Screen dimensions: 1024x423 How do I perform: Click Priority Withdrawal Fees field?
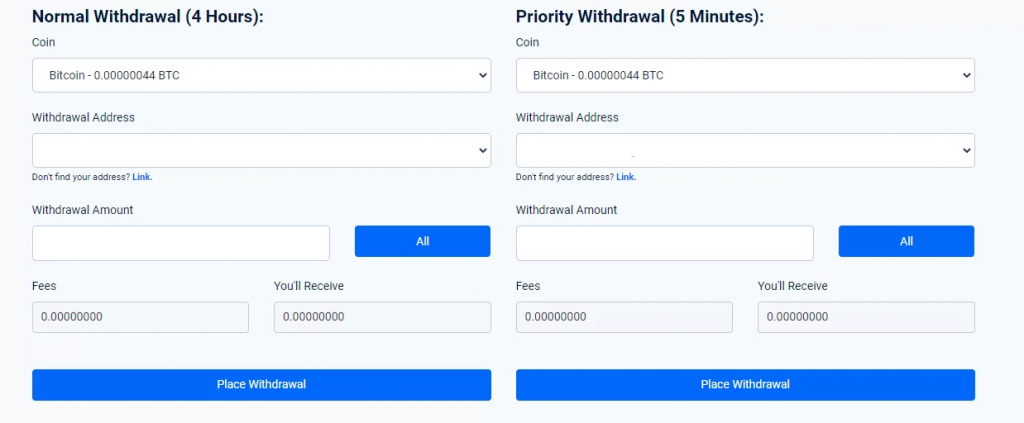[x=624, y=317]
